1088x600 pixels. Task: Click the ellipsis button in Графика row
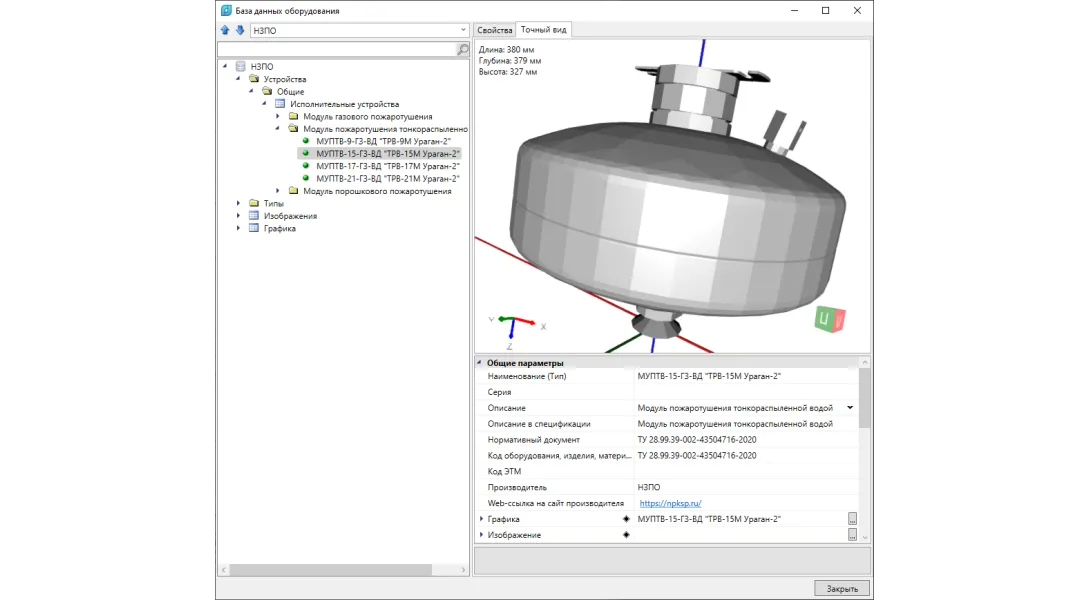[852, 519]
